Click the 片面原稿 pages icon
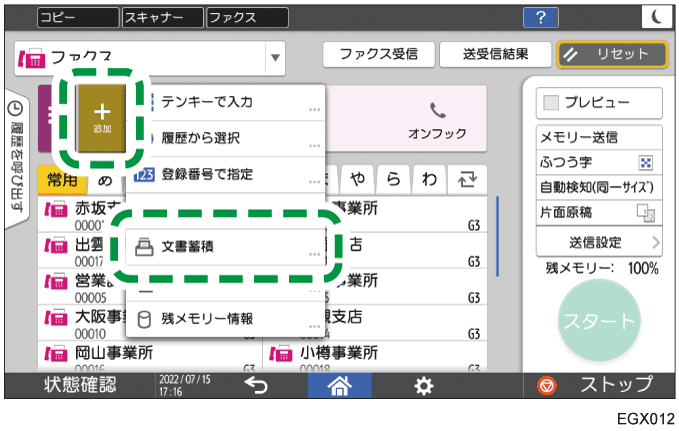 (646, 213)
